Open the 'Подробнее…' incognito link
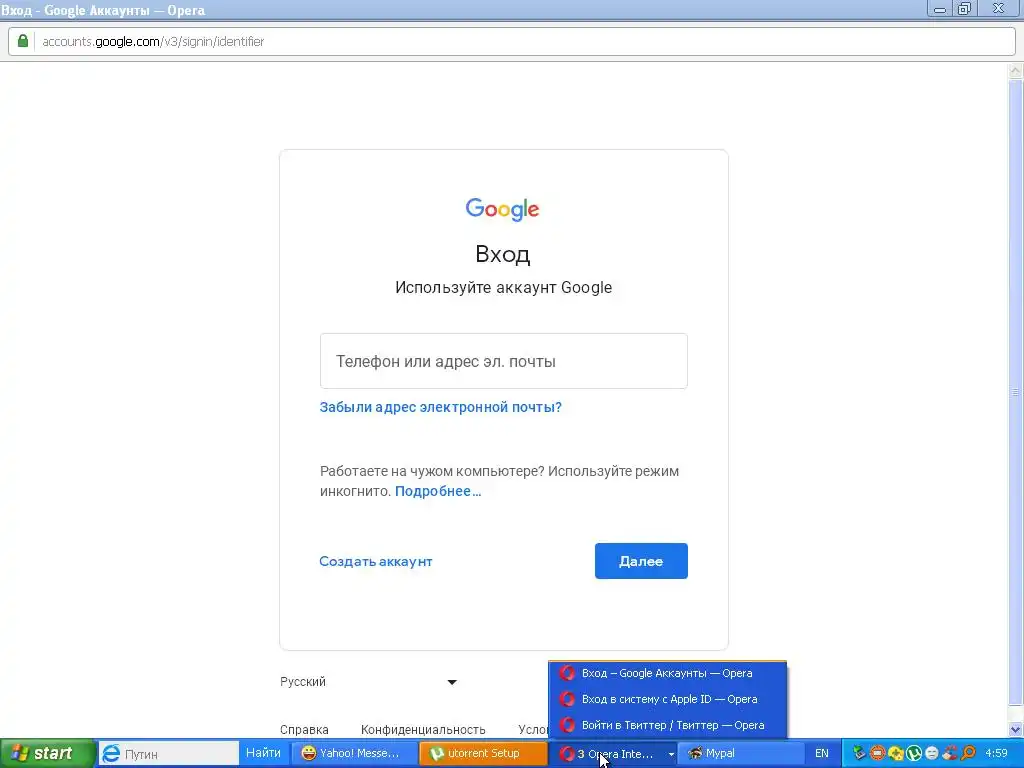The image size is (1024, 768). (x=438, y=491)
